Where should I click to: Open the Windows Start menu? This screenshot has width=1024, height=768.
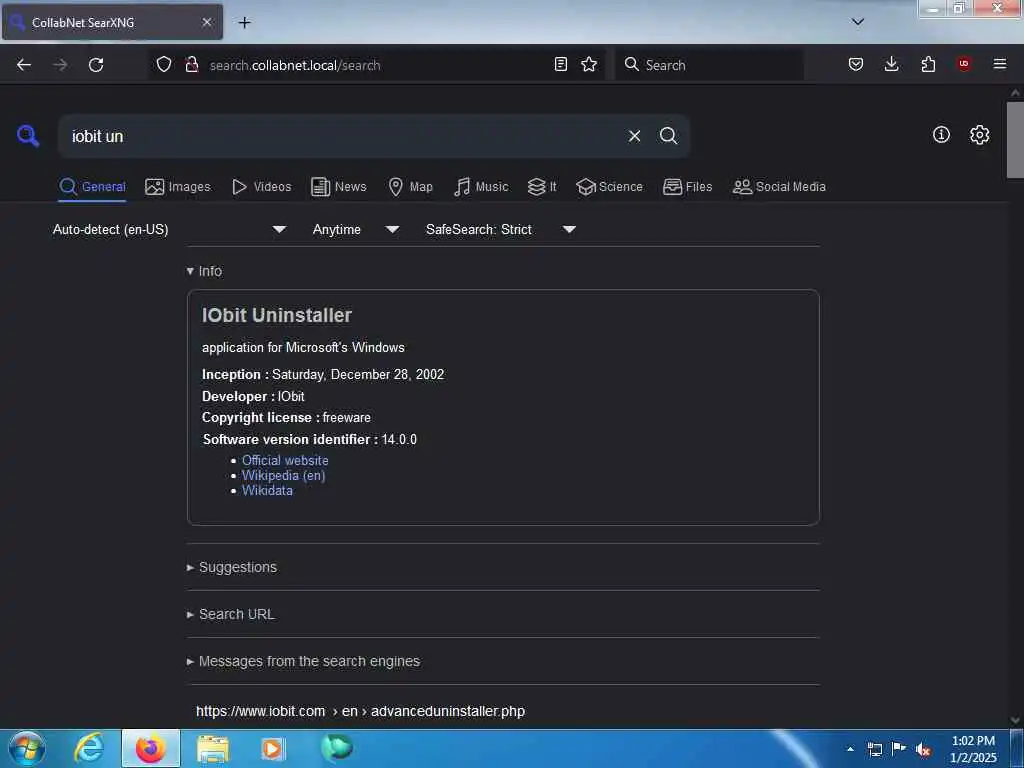tap(26, 748)
